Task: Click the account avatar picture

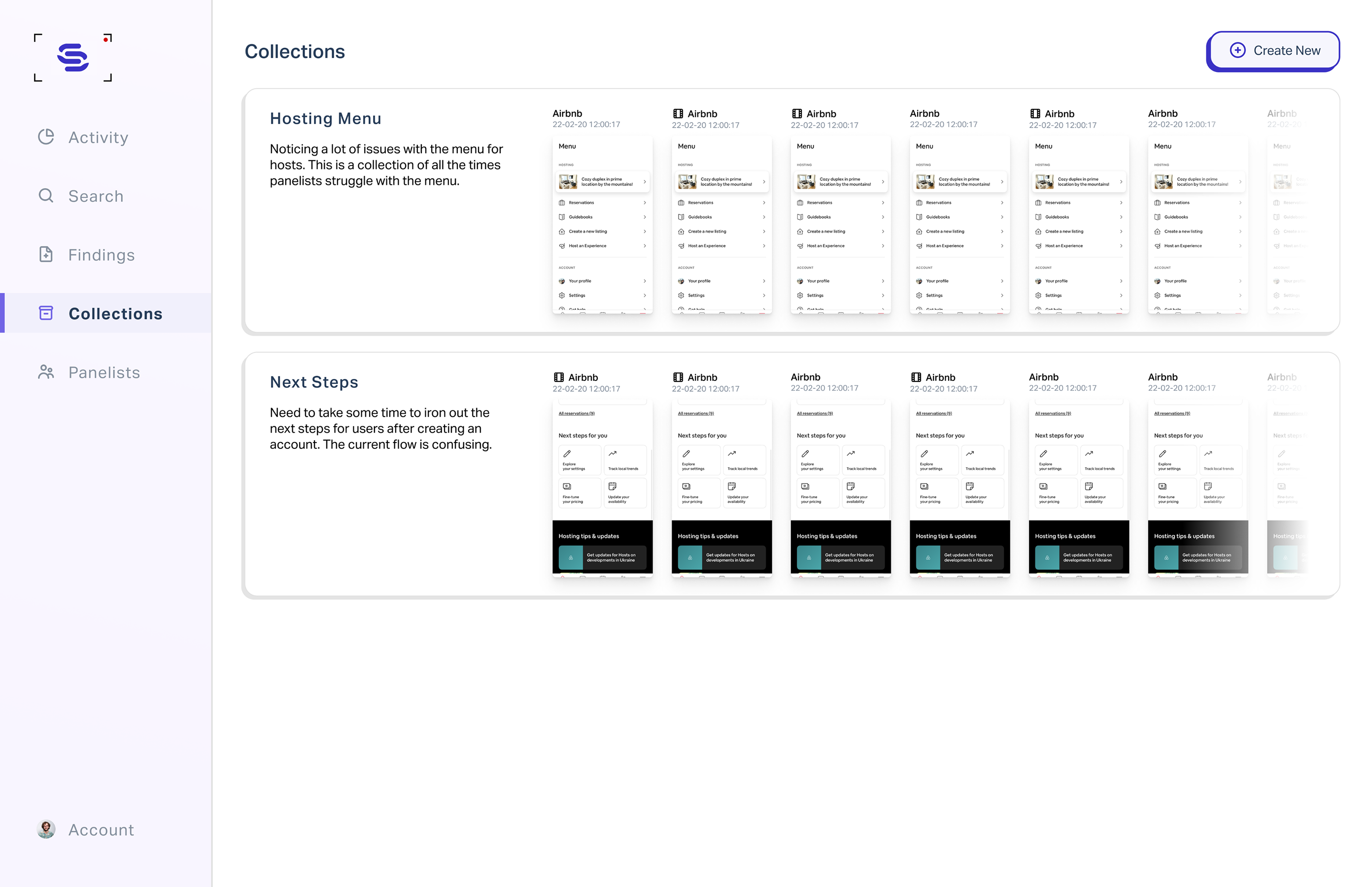Action: 46,829
